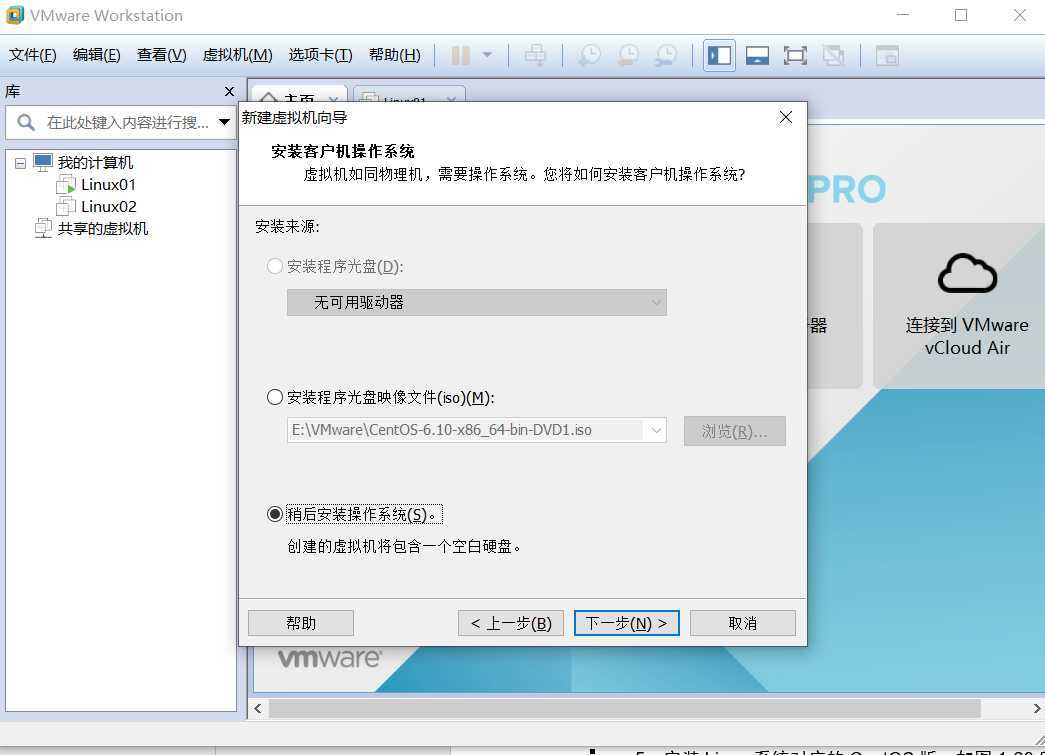Select 我的计算机 in the library tree
Image resolution: width=1045 pixels, height=755 pixels.
point(95,163)
